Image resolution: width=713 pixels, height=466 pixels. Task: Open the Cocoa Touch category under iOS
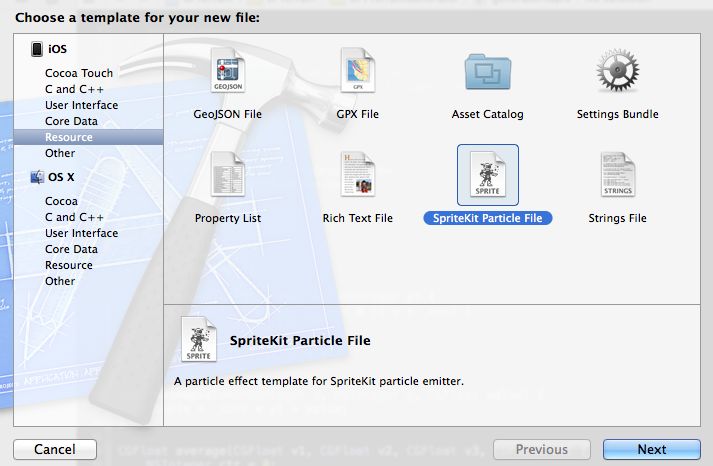click(x=79, y=73)
